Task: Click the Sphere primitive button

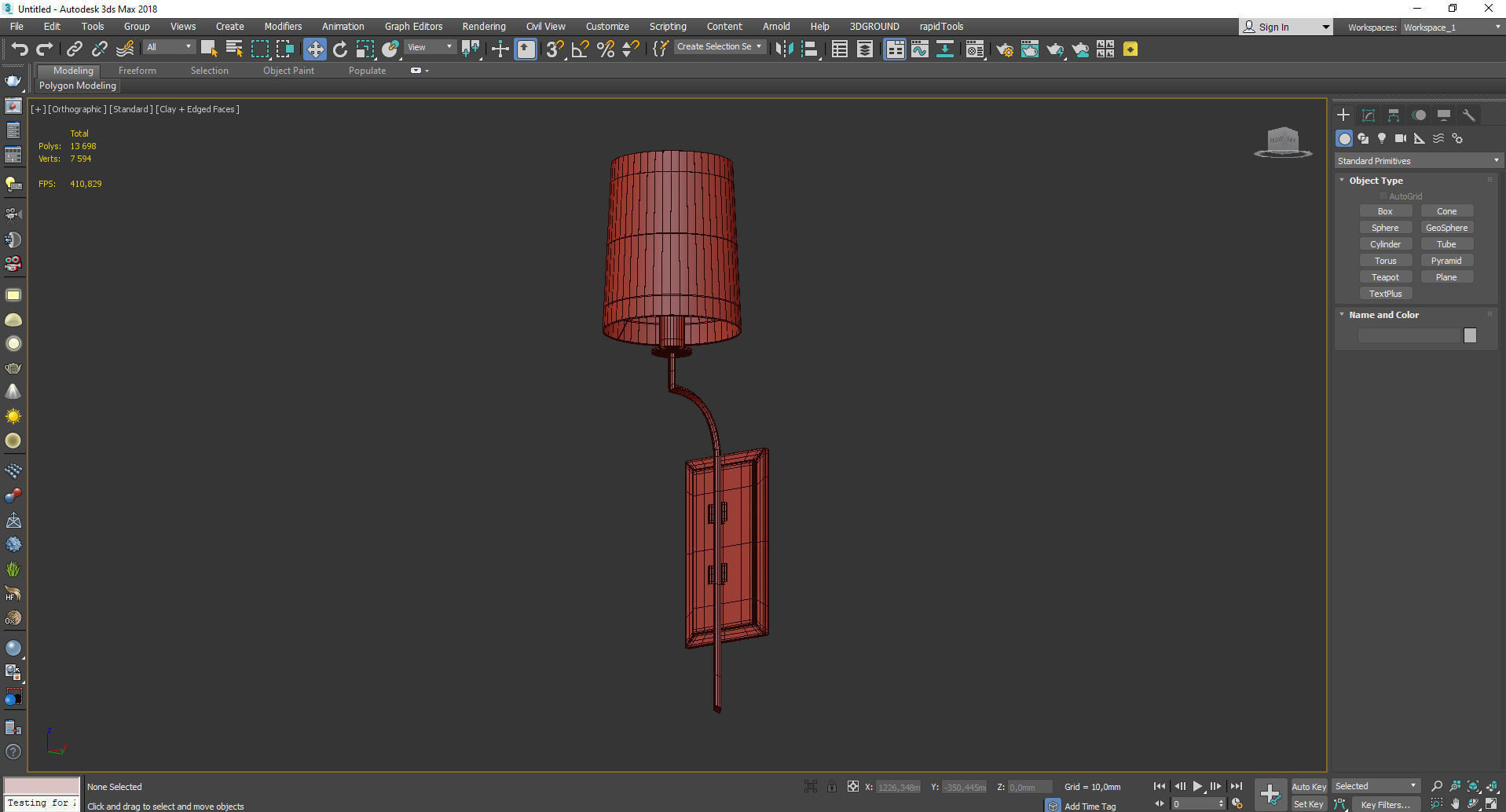Action: 1385,228
